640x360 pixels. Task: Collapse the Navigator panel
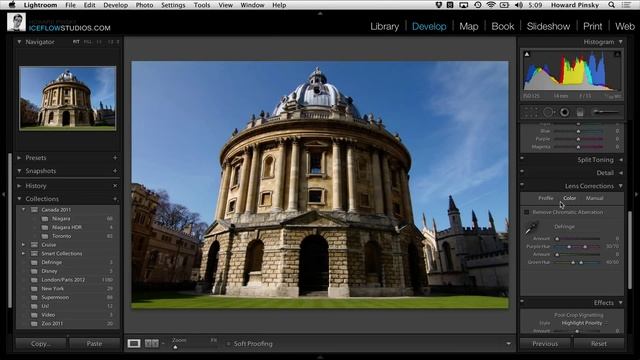[x=19, y=42]
